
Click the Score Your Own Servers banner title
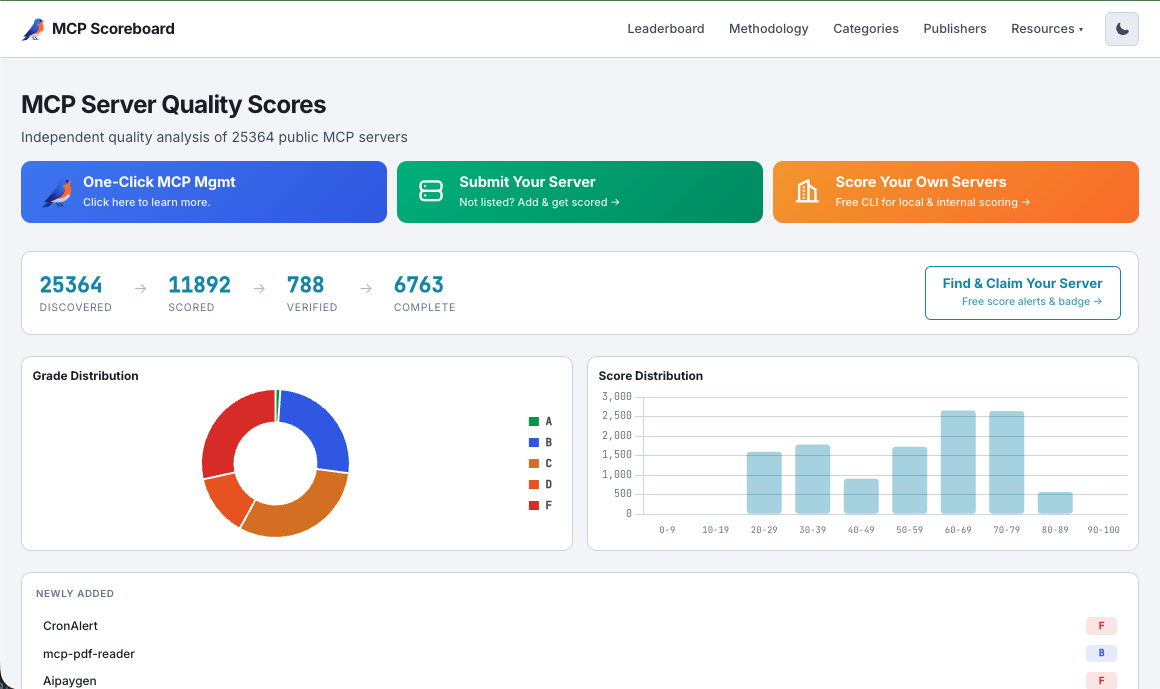[x=920, y=182]
